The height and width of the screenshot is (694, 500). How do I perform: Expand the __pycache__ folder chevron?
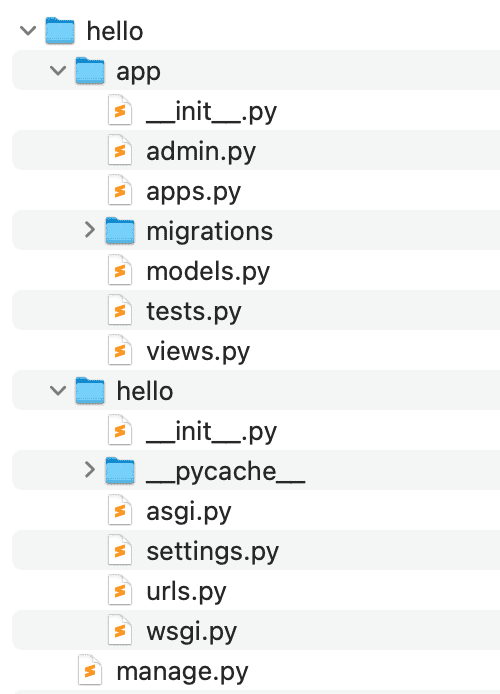(x=90, y=470)
